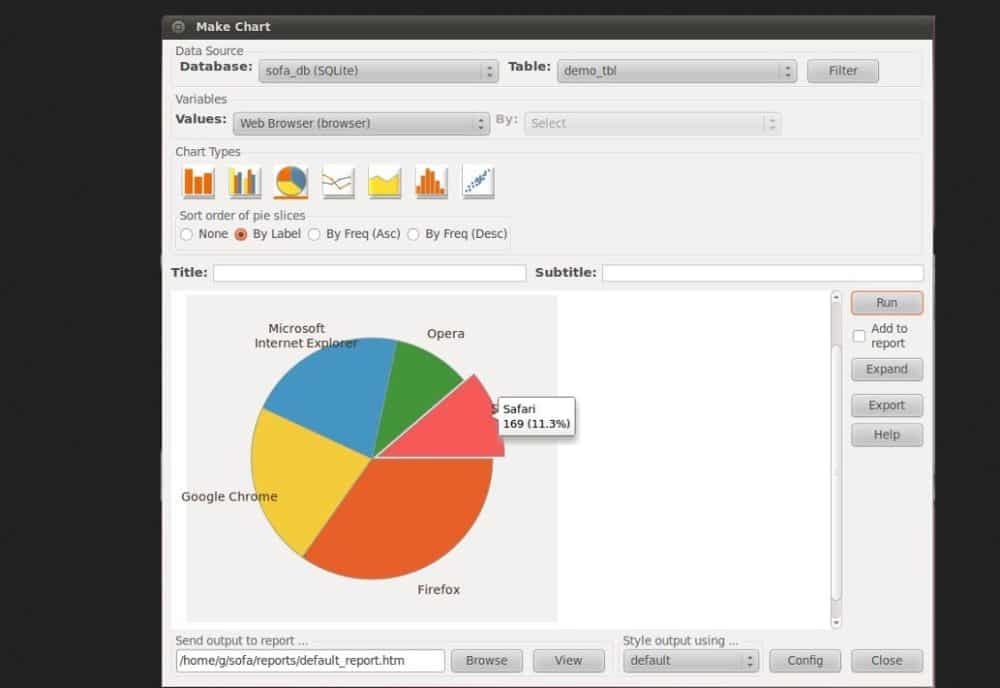
Task: Click into the chart Title field
Action: pyautogui.click(x=369, y=273)
